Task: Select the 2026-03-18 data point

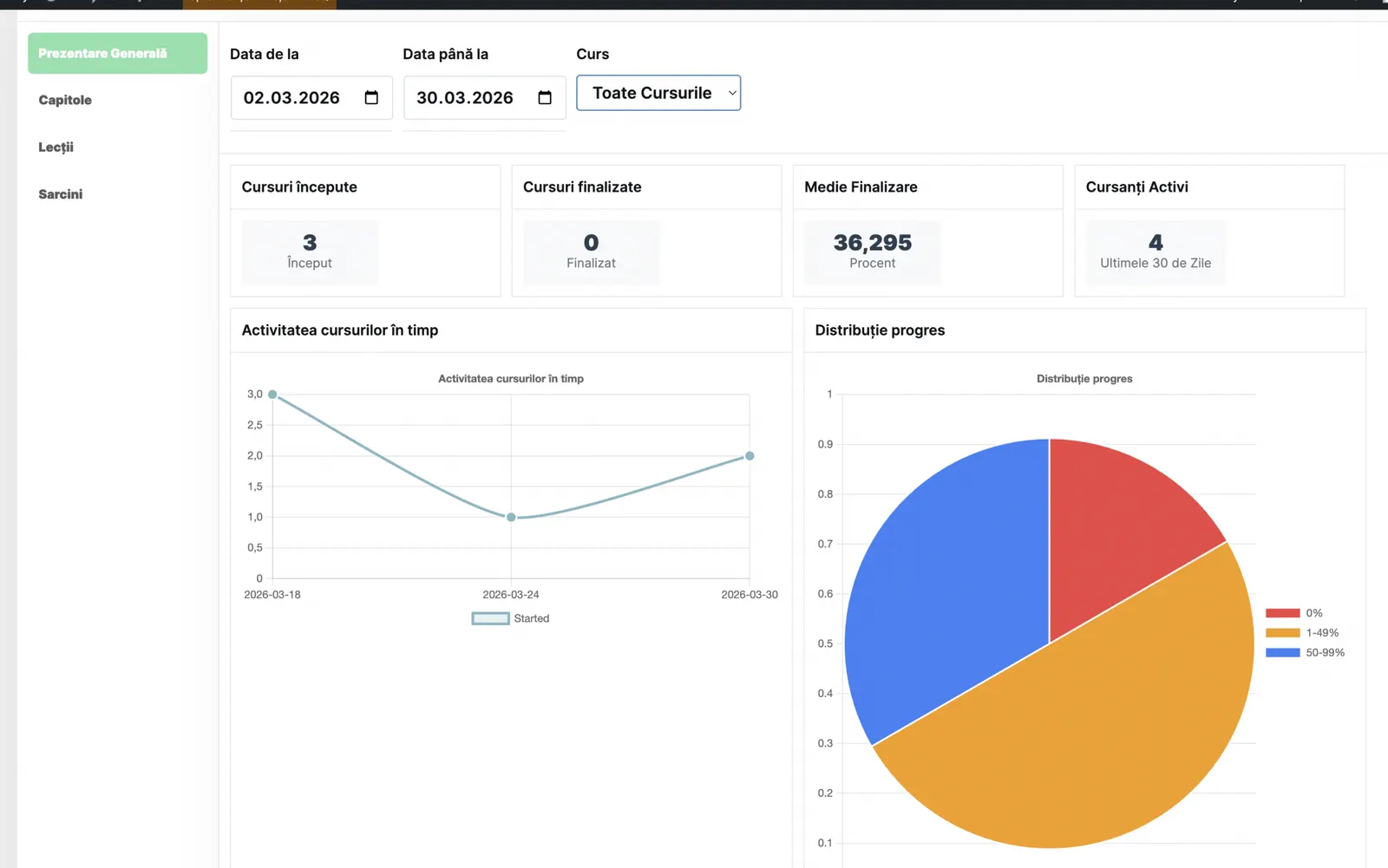Action: tap(272, 395)
